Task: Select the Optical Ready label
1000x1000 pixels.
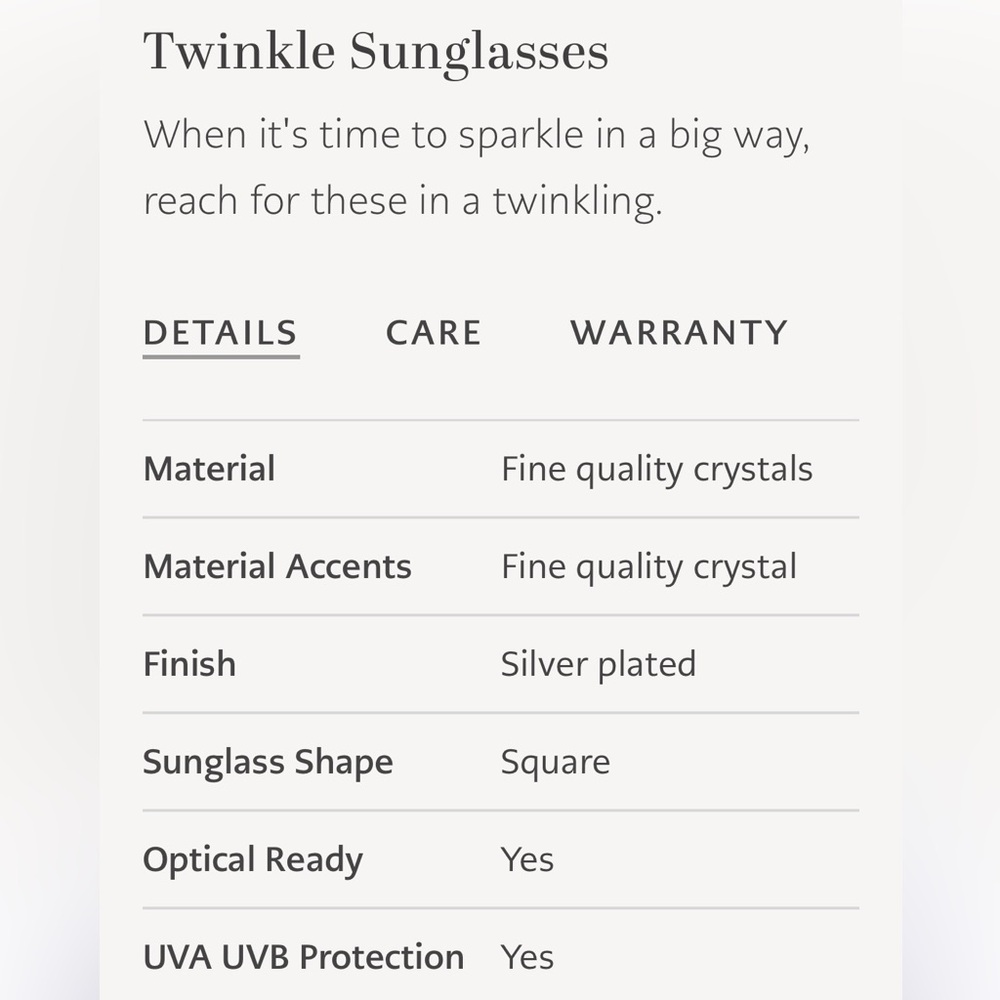Action: [253, 858]
